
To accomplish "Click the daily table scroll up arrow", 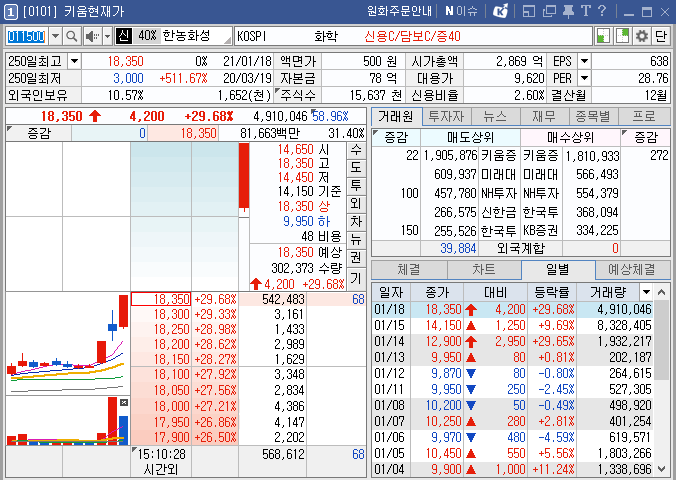I will pyautogui.click(x=662, y=292).
